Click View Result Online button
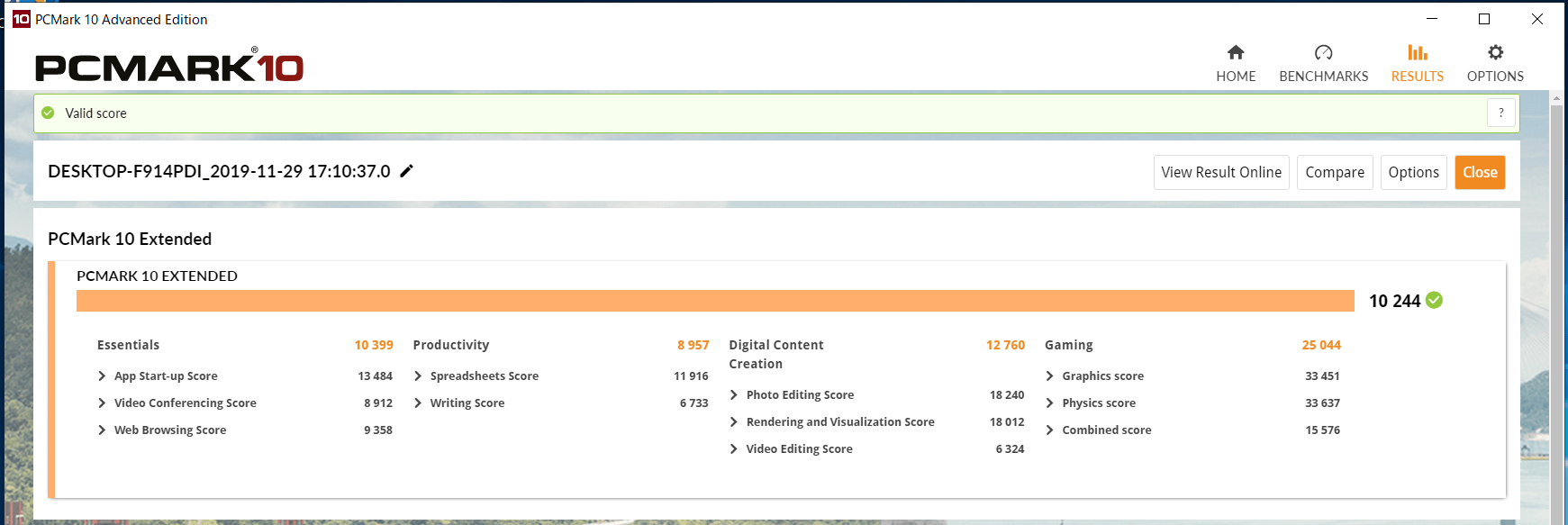This screenshot has height=525, width=1568. pos(1221,172)
